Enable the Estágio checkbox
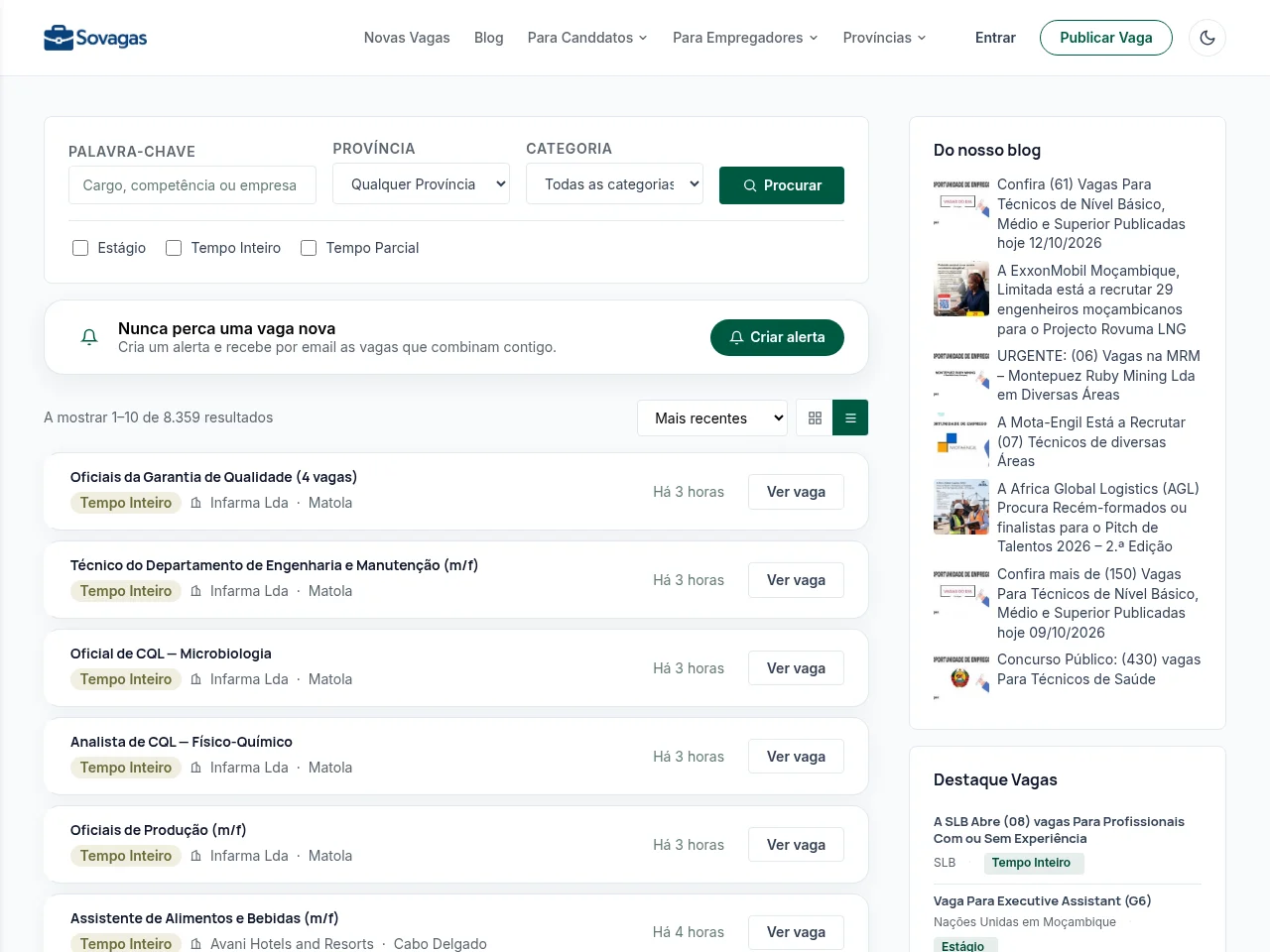Viewport: 1270px width, 952px height. (80, 248)
